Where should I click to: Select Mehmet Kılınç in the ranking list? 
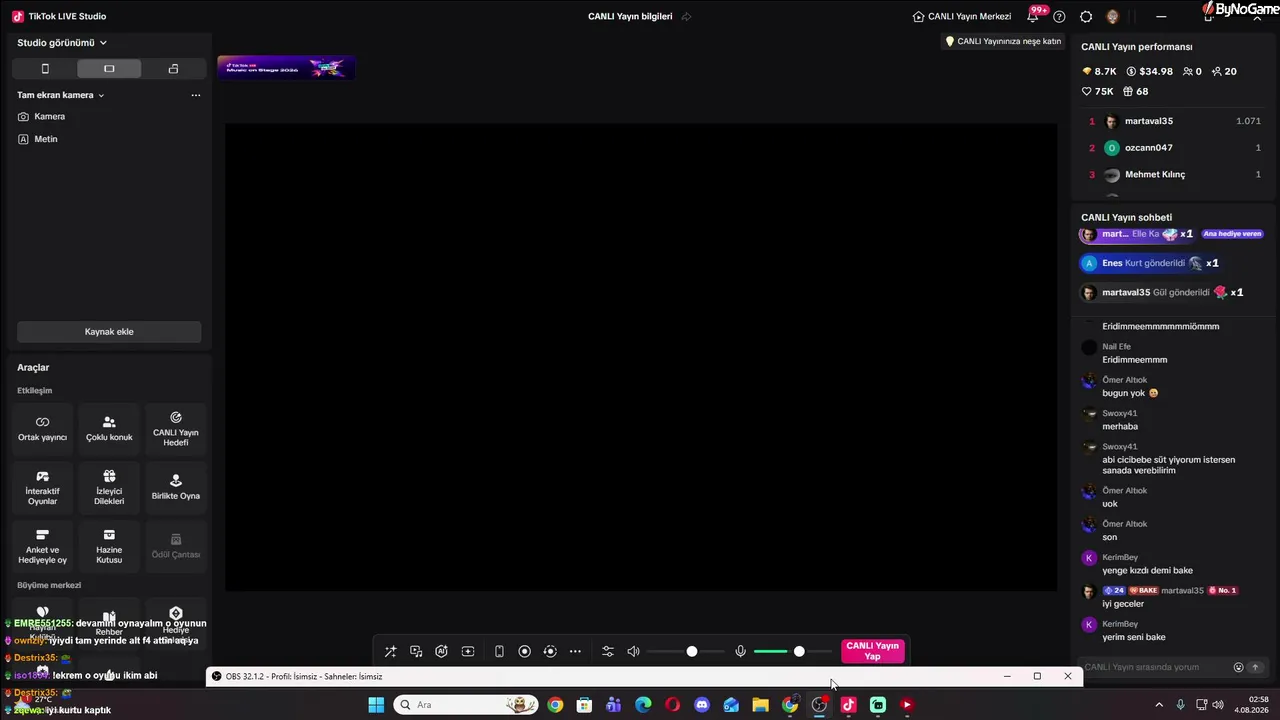click(1172, 175)
